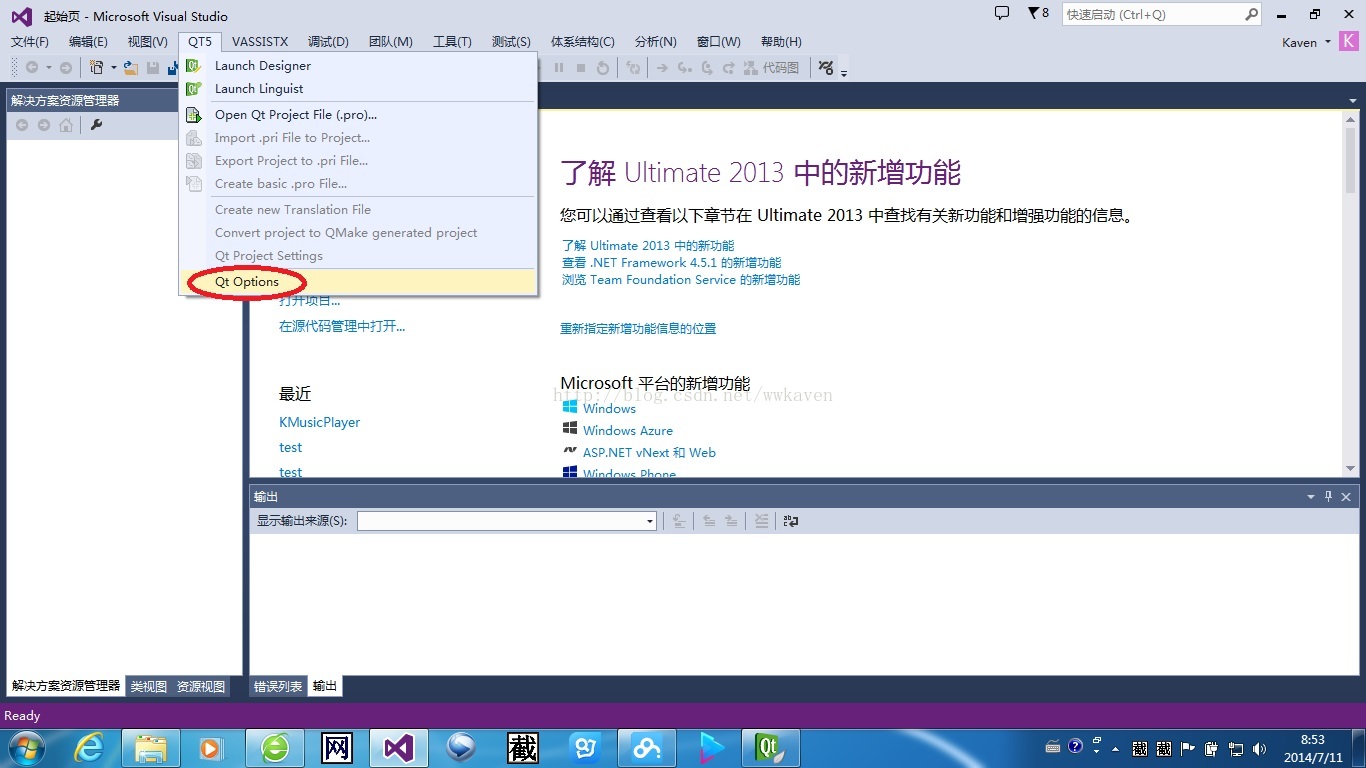Pin the Output panel with pushpin
The height and width of the screenshot is (768, 1366).
click(1329, 496)
